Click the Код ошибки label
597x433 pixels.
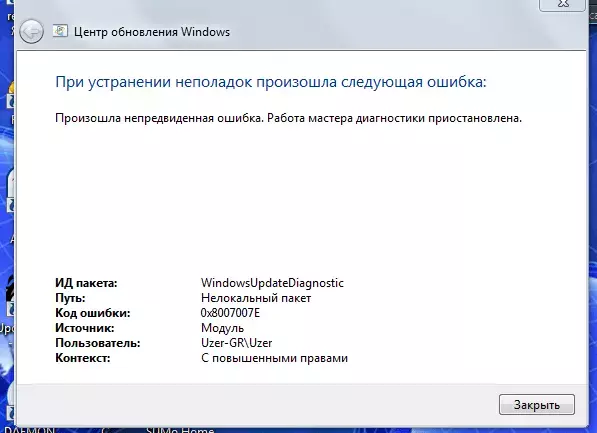pyautogui.click(x=93, y=313)
